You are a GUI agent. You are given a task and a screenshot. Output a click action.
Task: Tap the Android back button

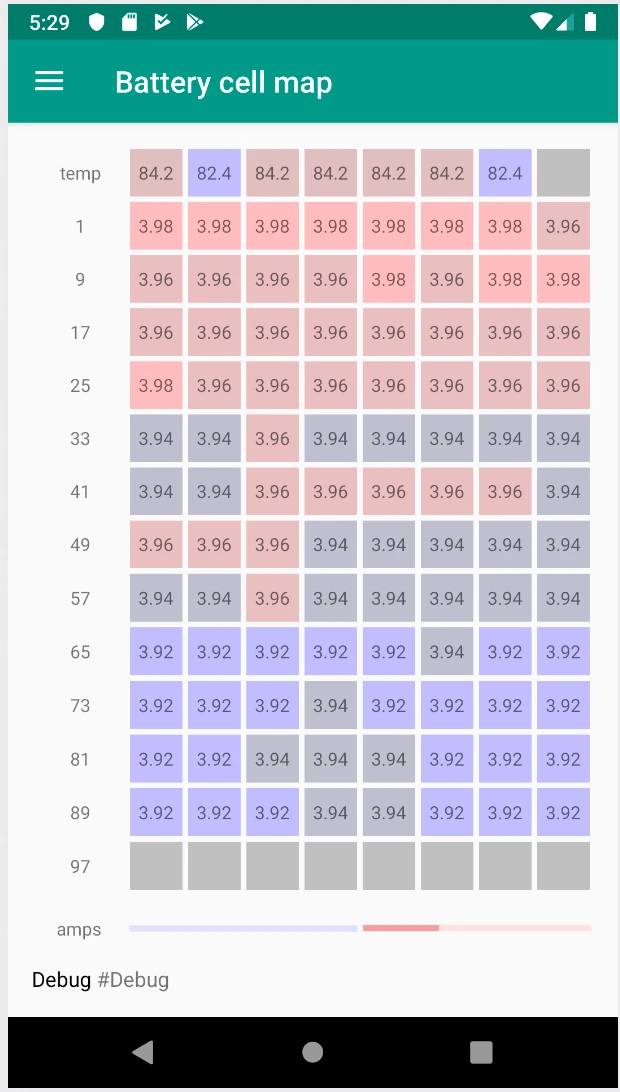143,1051
